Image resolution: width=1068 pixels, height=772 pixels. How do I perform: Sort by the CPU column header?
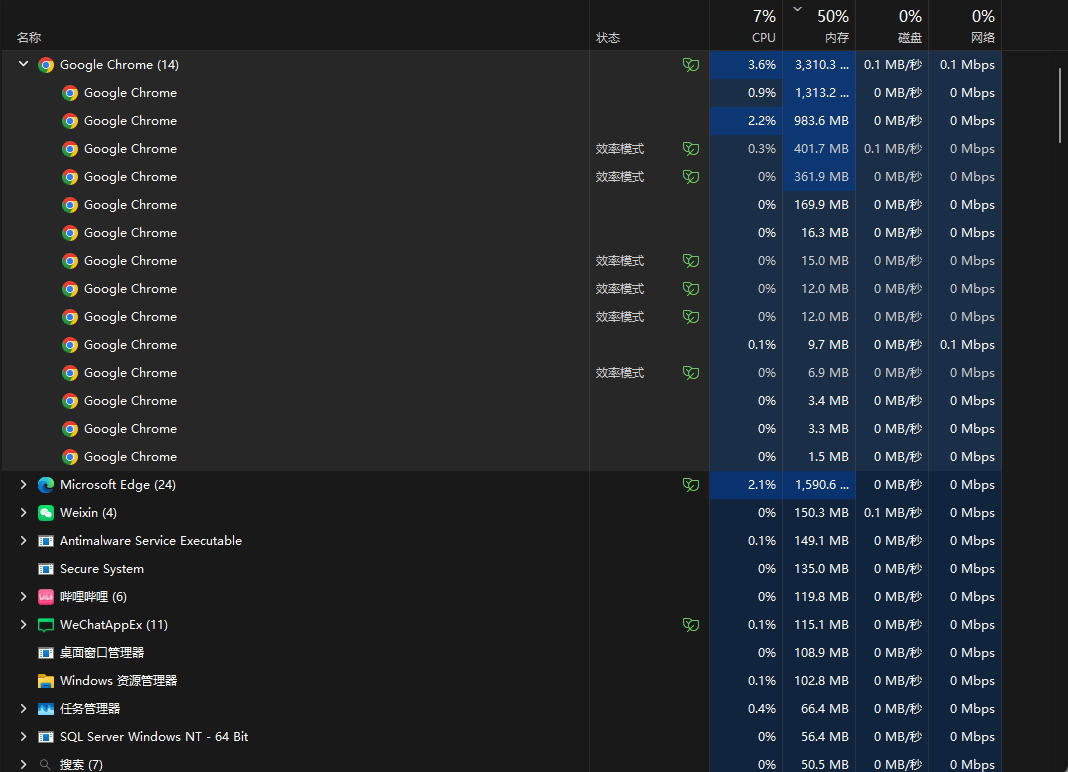click(746, 25)
